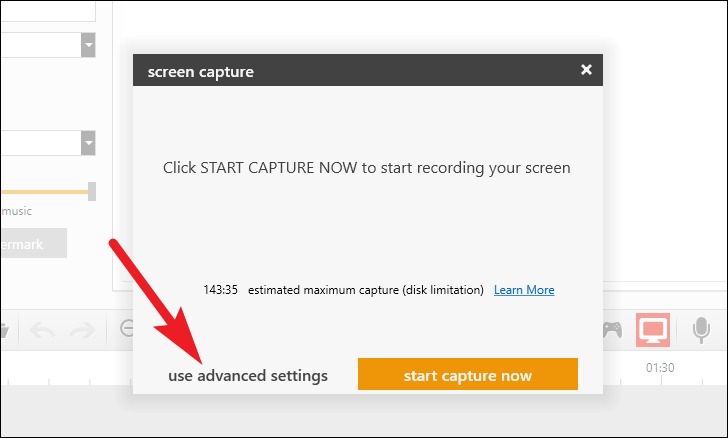Open the Learn More link

524,290
